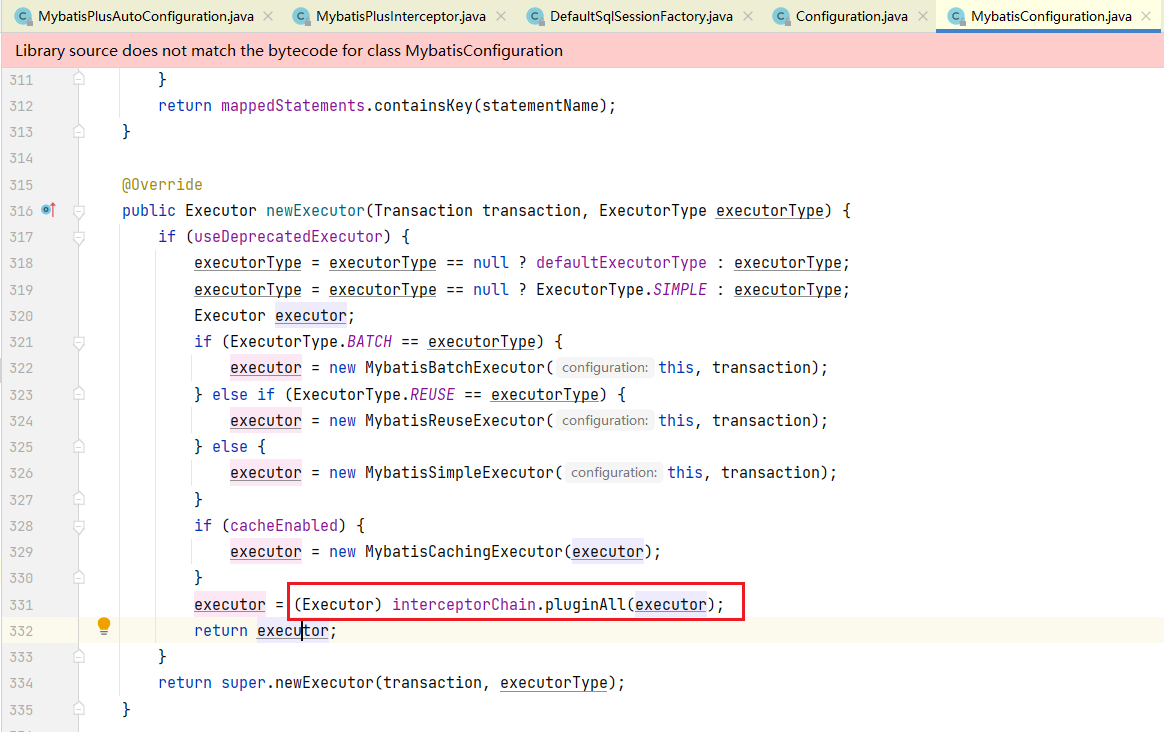Click the class icon on DefaultSqlSessionFactory.java tab
This screenshot has height=732, width=1164.
click(x=534, y=17)
